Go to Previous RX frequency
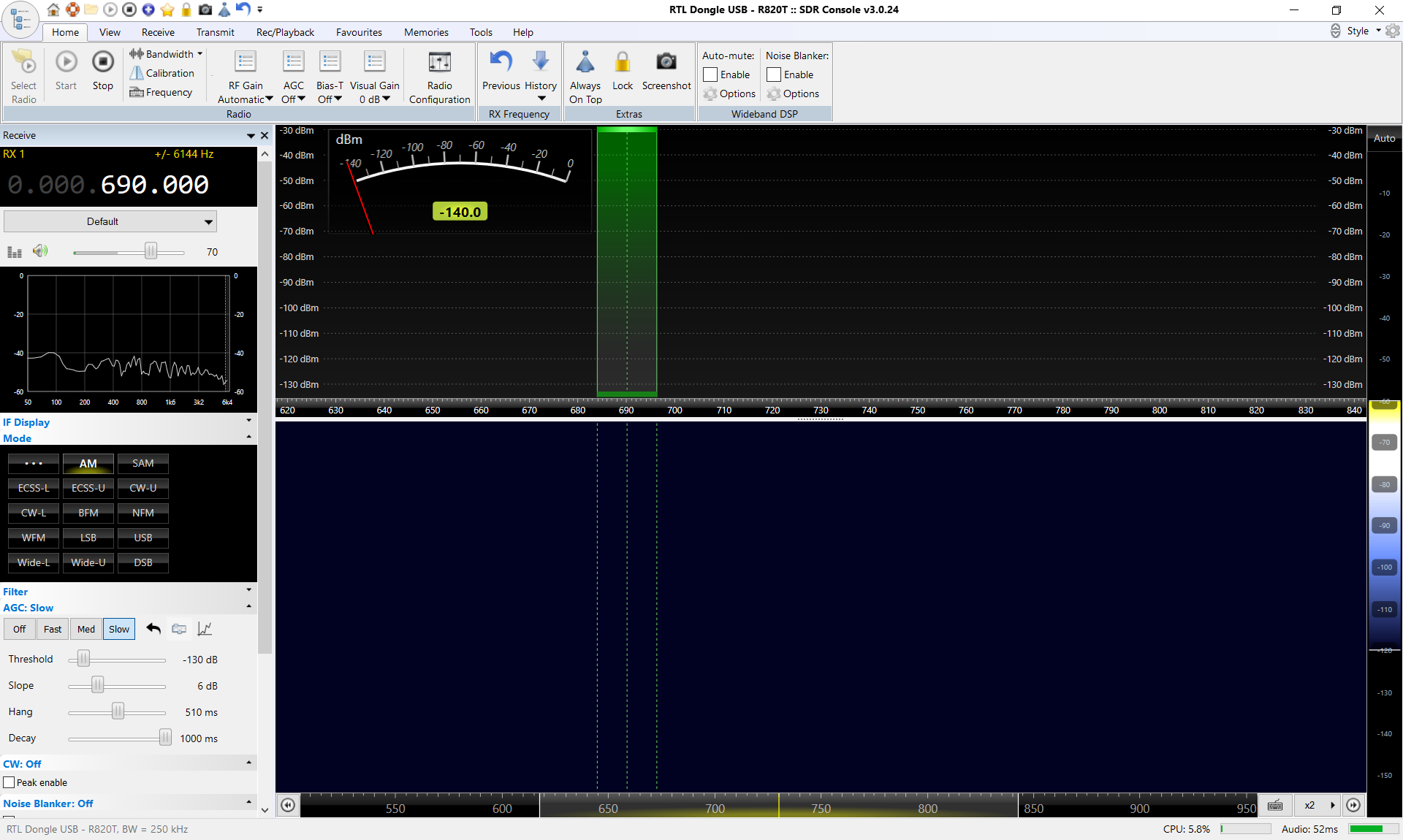Viewport: 1403px width, 840px height. click(501, 63)
